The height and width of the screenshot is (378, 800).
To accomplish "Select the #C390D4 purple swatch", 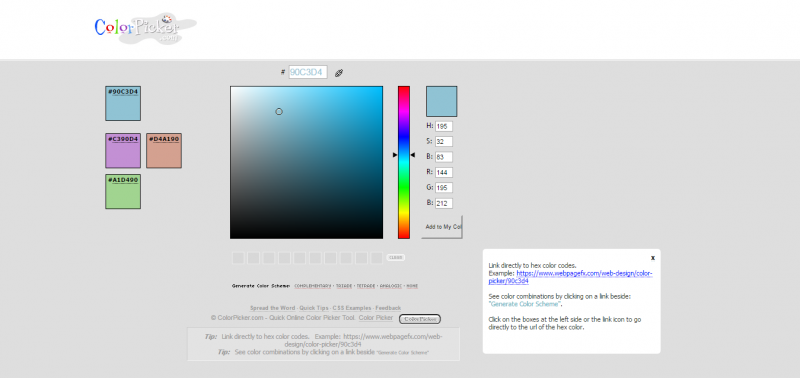I will (123, 150).
